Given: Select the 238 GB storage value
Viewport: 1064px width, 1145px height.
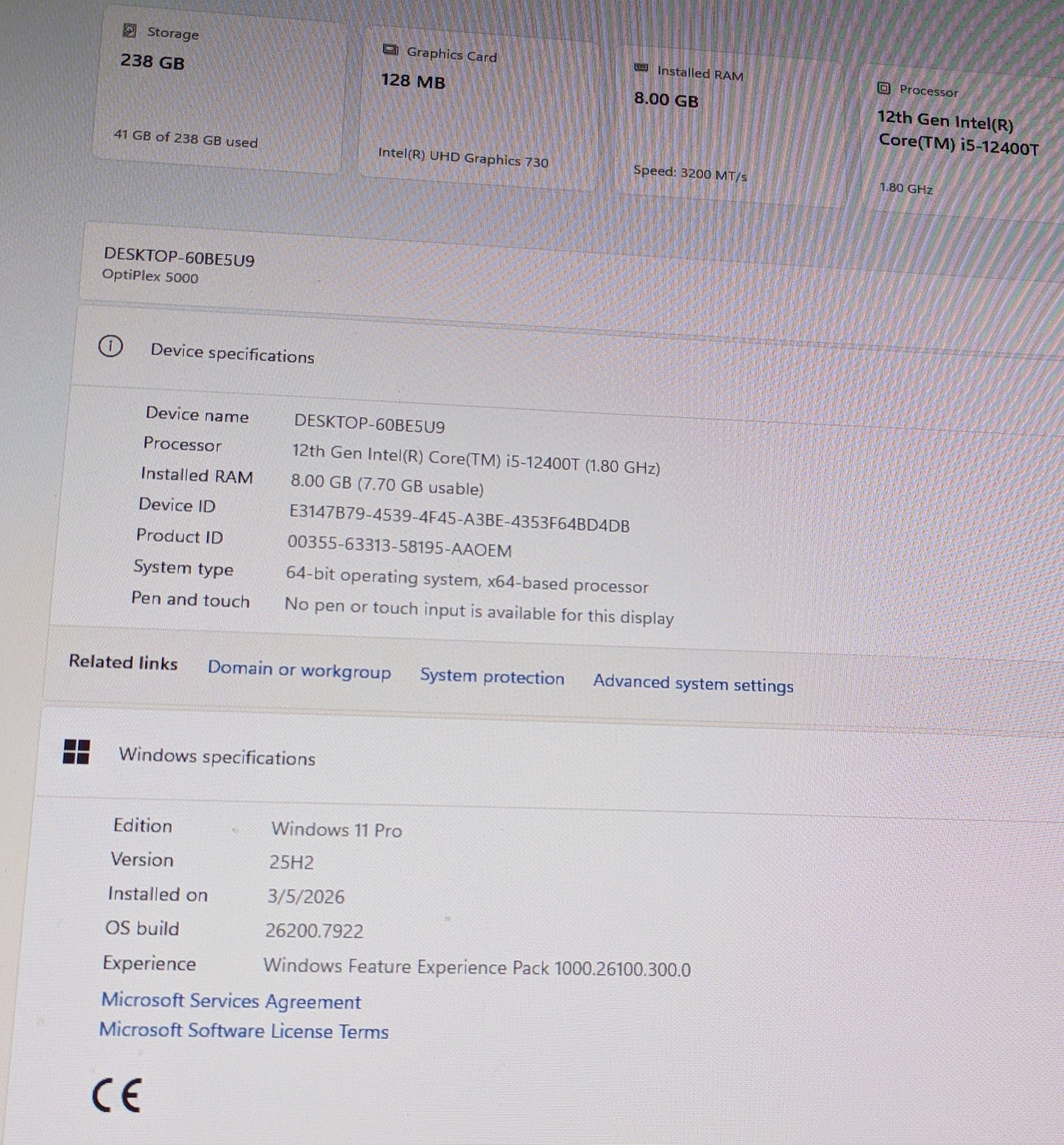Looking at the screenshot, I should (x=152, y=61).
